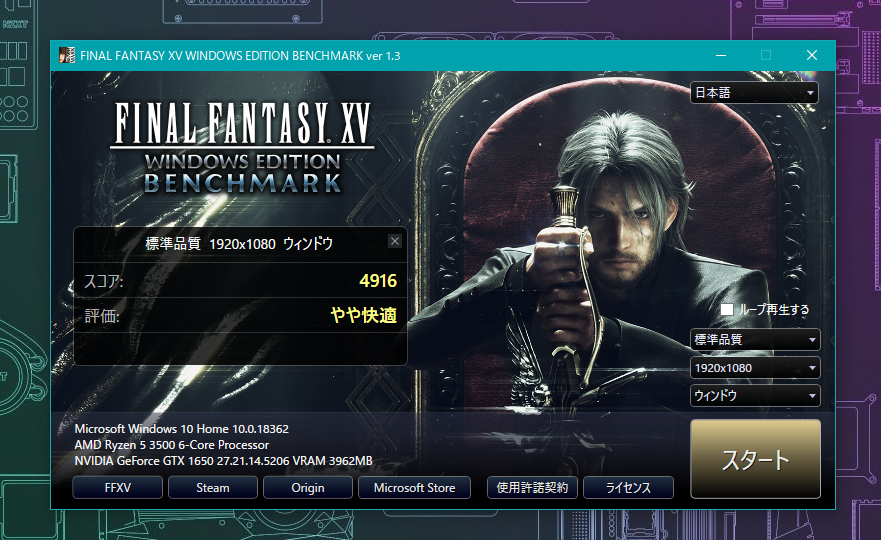Open the 使用許諾契約 agreement button

532,488
